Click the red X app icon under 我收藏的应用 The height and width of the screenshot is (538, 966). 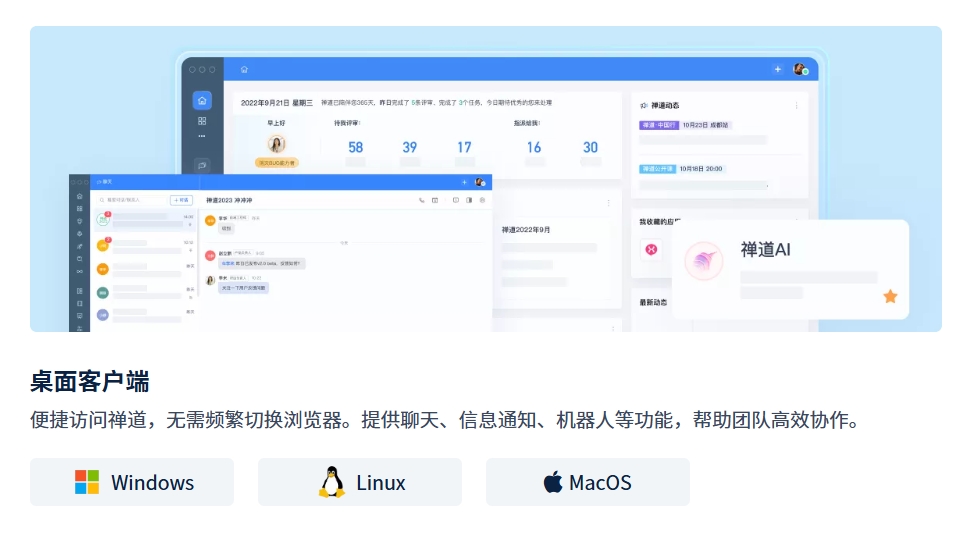pos(651,249)
